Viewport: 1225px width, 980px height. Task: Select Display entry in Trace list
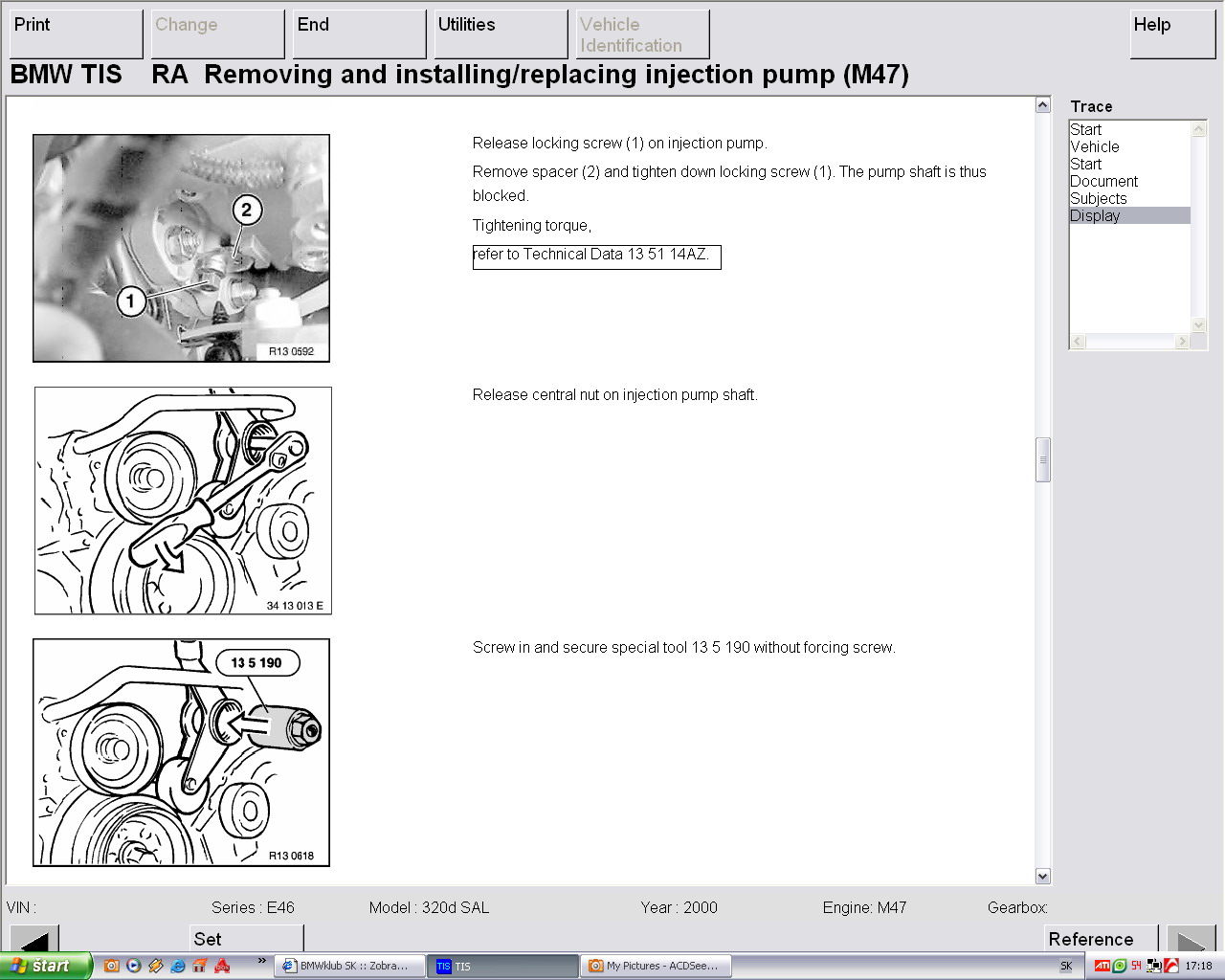click(x=1129, y=215)
